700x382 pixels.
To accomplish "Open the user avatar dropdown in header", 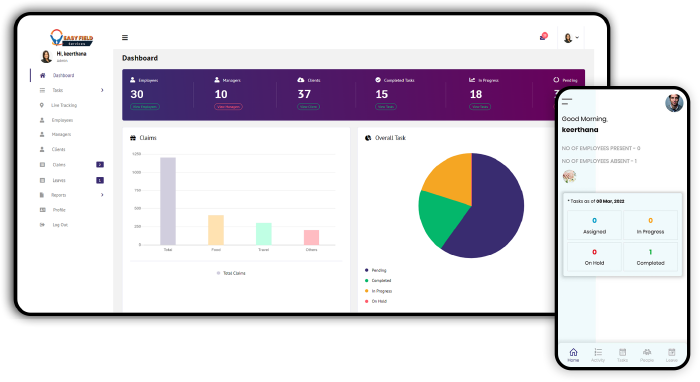I will [571, 38].
